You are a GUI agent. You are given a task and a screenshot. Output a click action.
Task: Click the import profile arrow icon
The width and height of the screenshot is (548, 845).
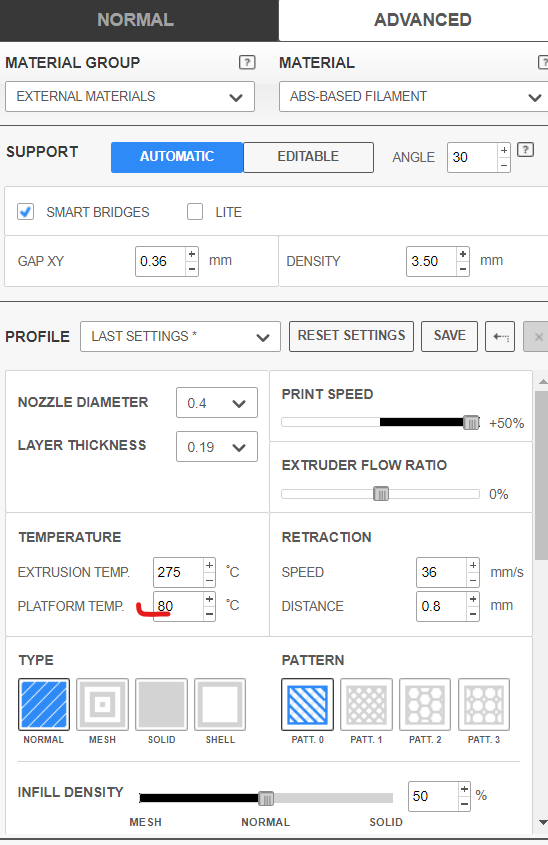coord(500,337)
